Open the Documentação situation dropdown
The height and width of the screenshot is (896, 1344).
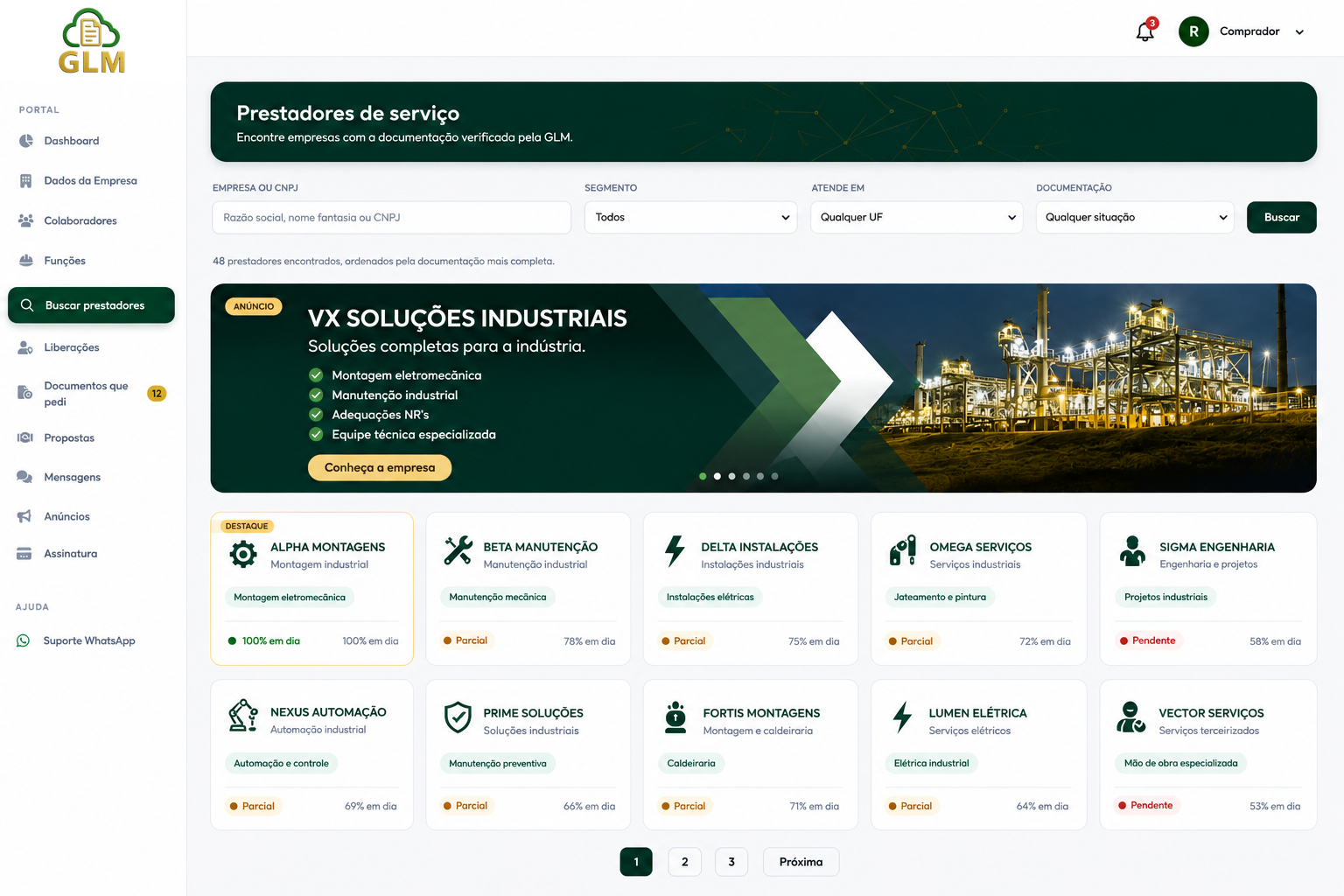[1135, 217]
